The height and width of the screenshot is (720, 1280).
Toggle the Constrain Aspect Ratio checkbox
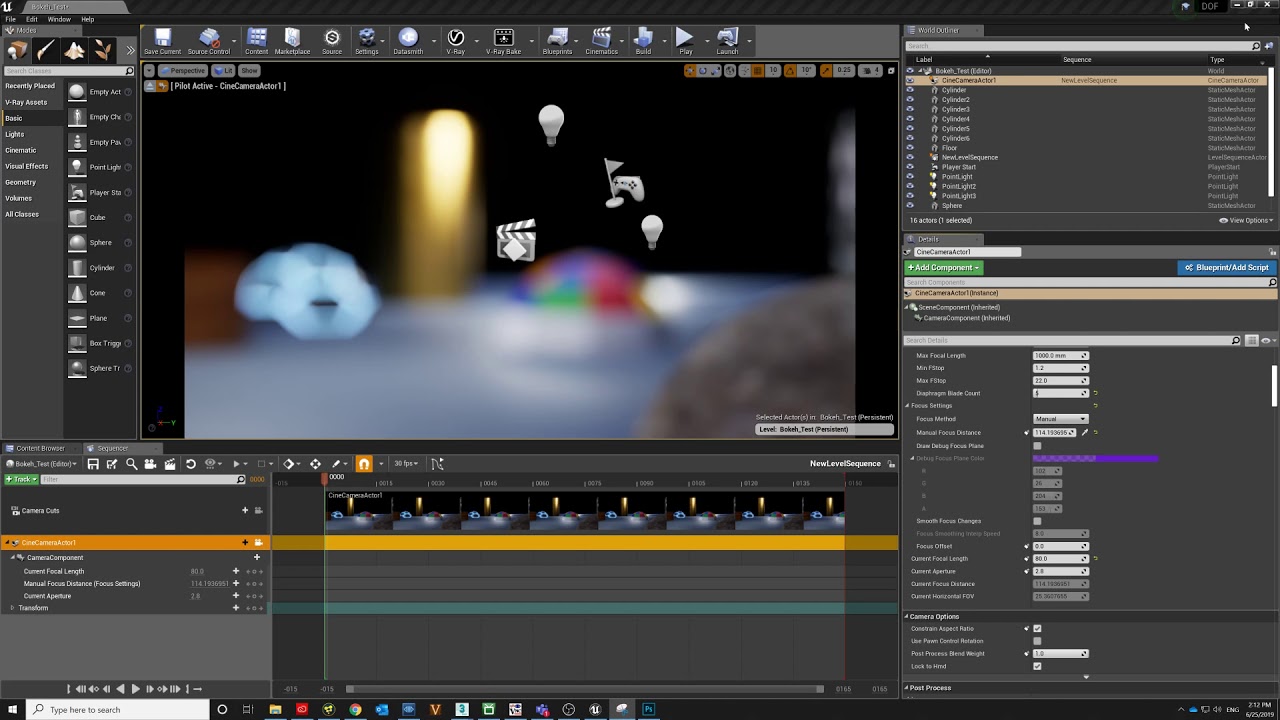(1037, 629)
